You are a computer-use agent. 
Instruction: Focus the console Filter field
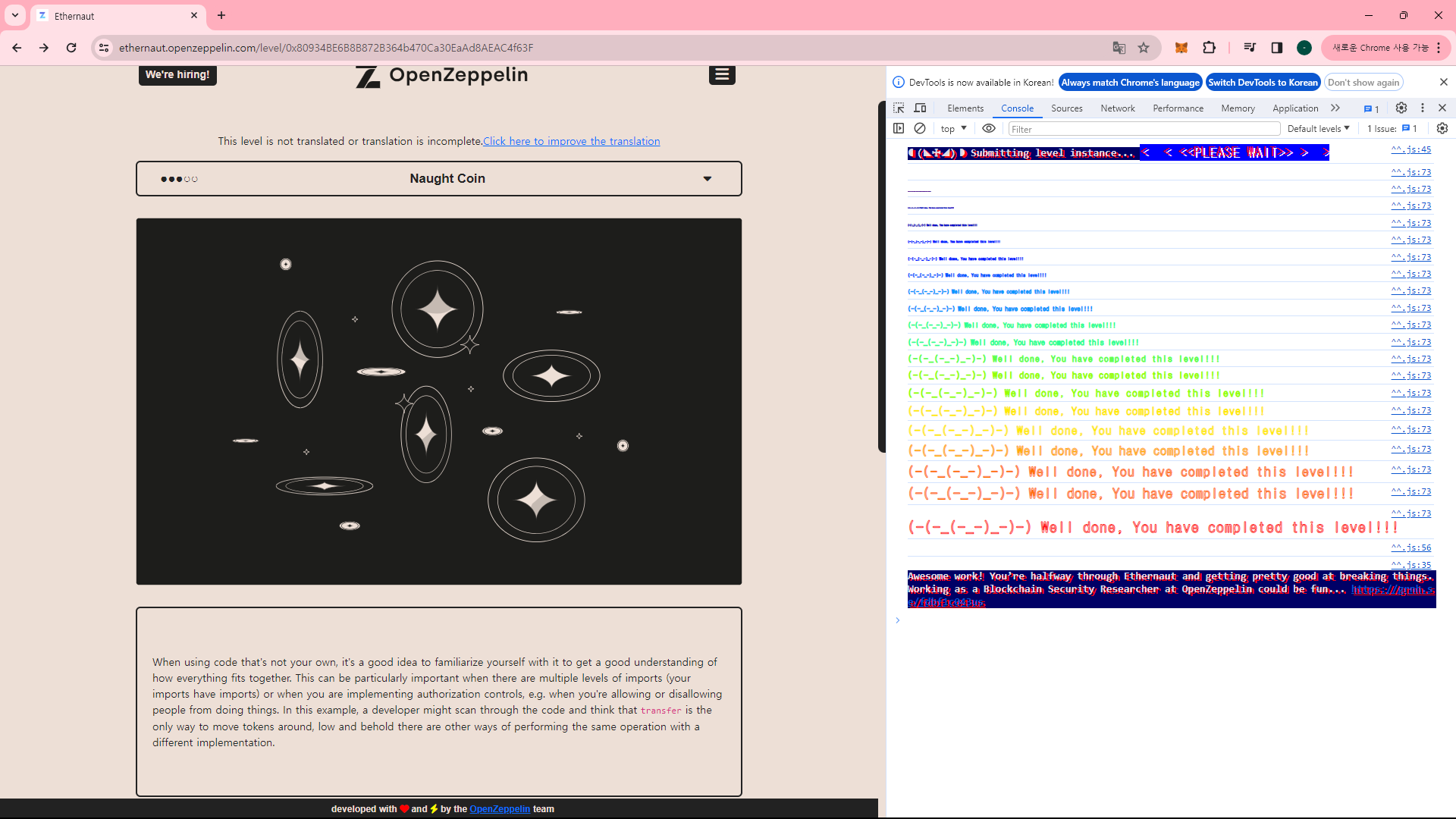1144,129
